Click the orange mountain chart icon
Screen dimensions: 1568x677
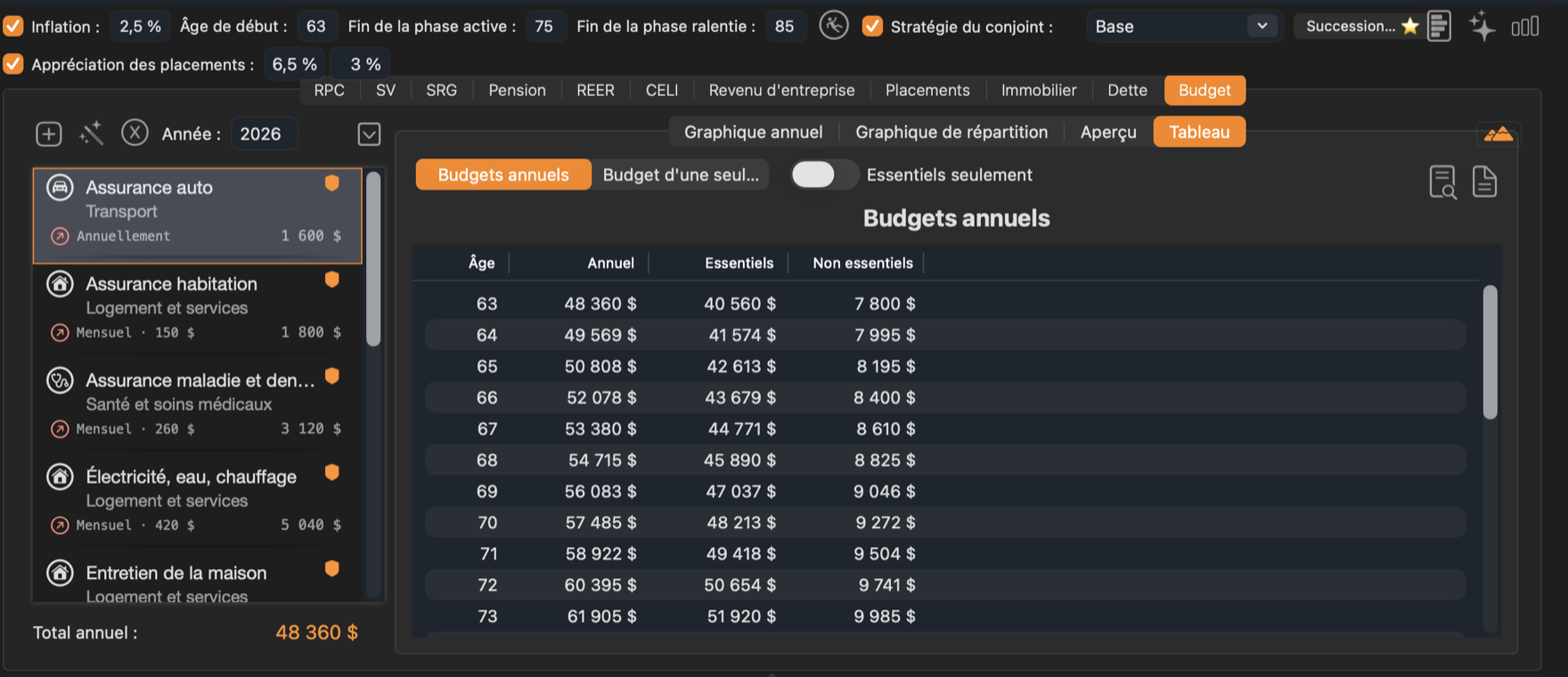tap(1499, 135)
